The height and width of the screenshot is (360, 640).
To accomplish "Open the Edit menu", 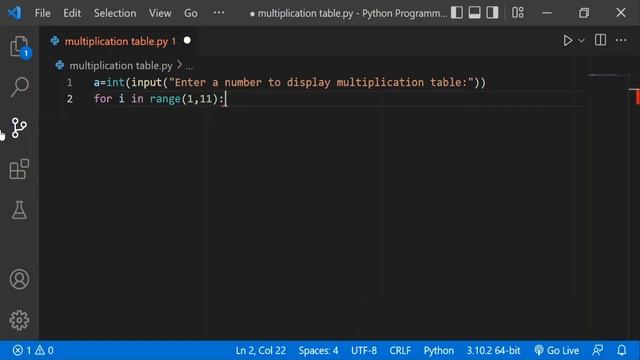I will (72, 13).
